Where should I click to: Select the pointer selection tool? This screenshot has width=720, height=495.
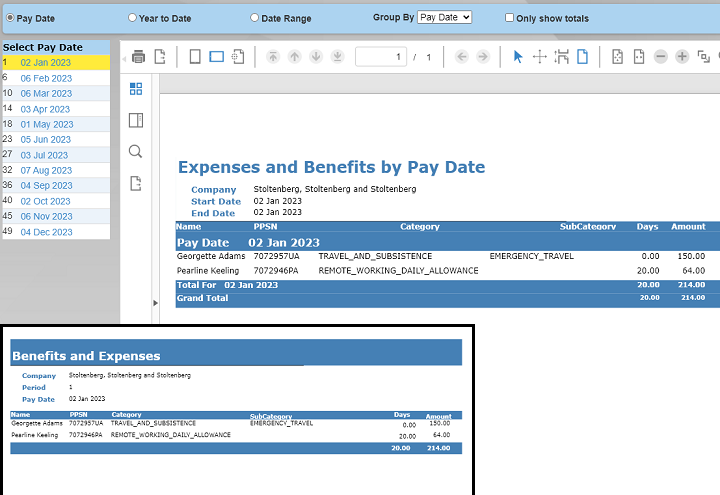point(518,56)
